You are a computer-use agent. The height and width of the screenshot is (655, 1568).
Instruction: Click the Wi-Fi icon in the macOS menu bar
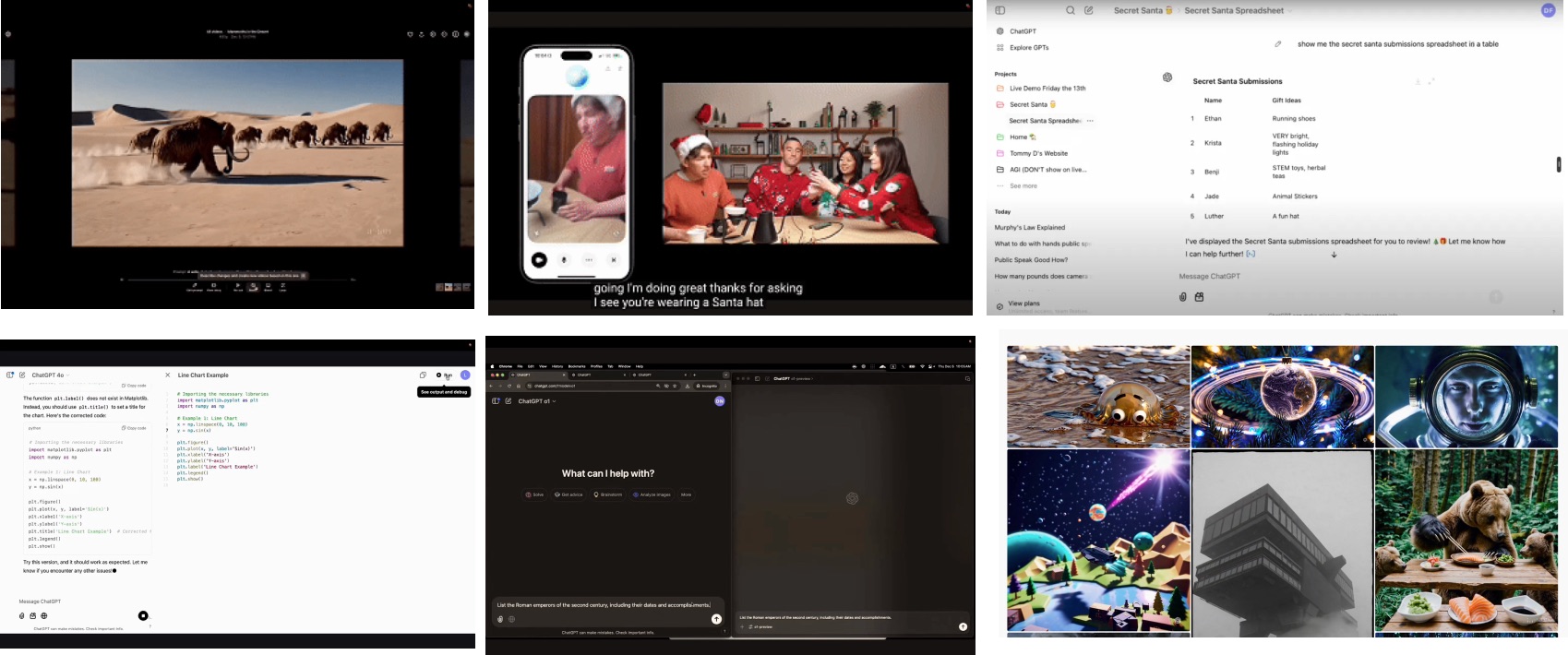tap(922, 366)
